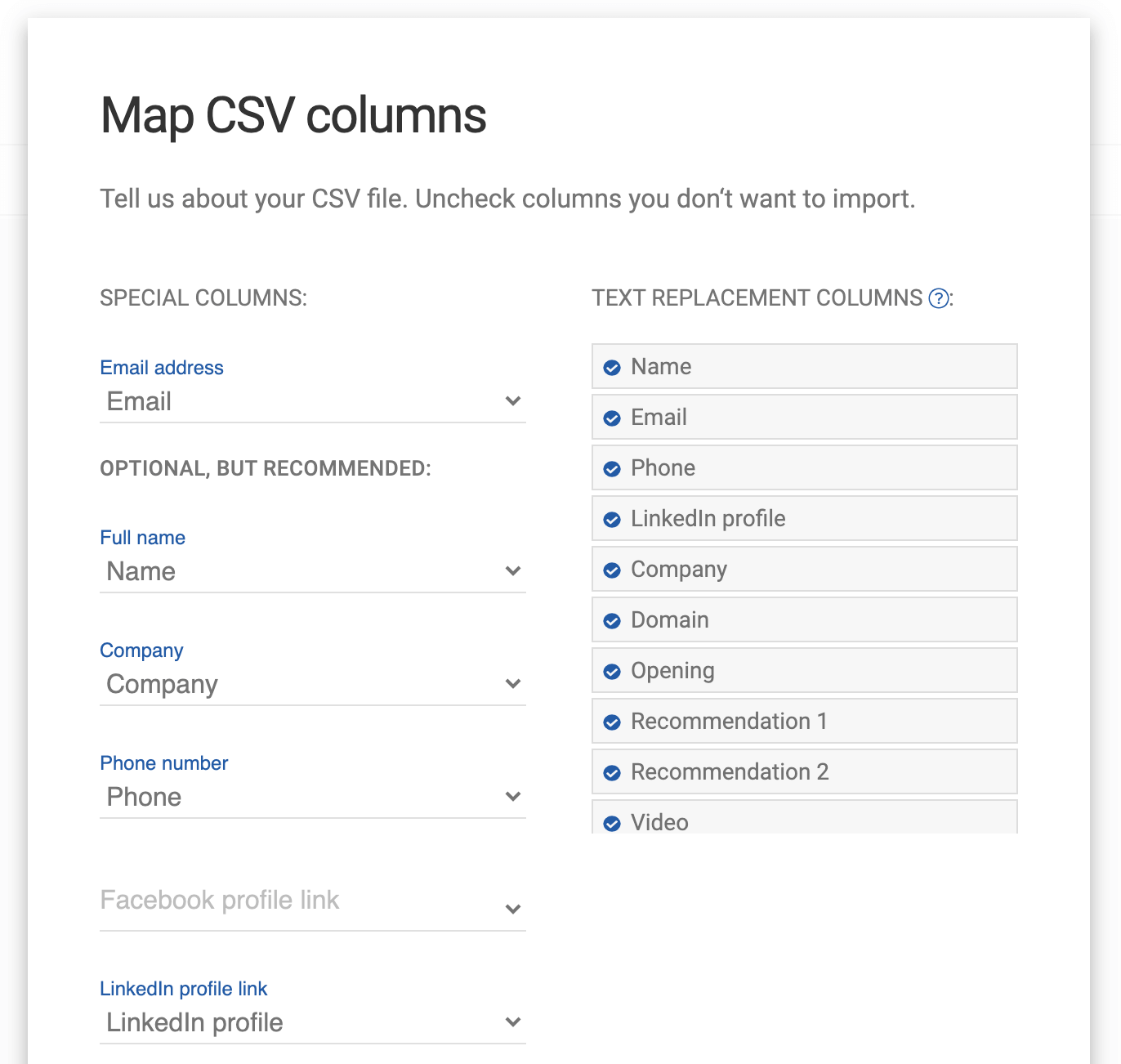The height and width of the screenshot is (1064, 1121).
Task: Click the help icon beside Text Replacement Columns
Action: [939, 298]
